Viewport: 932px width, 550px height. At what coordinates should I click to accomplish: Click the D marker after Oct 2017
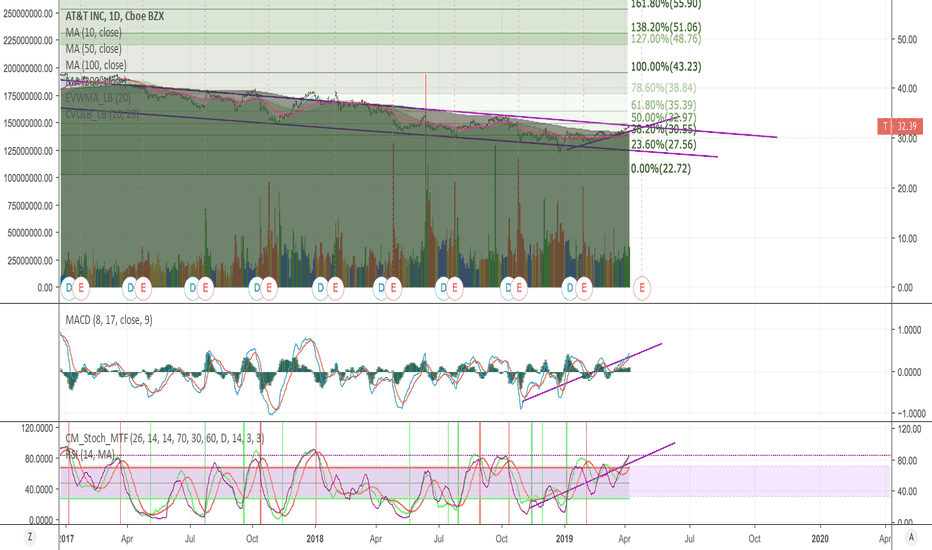[257, 288]
